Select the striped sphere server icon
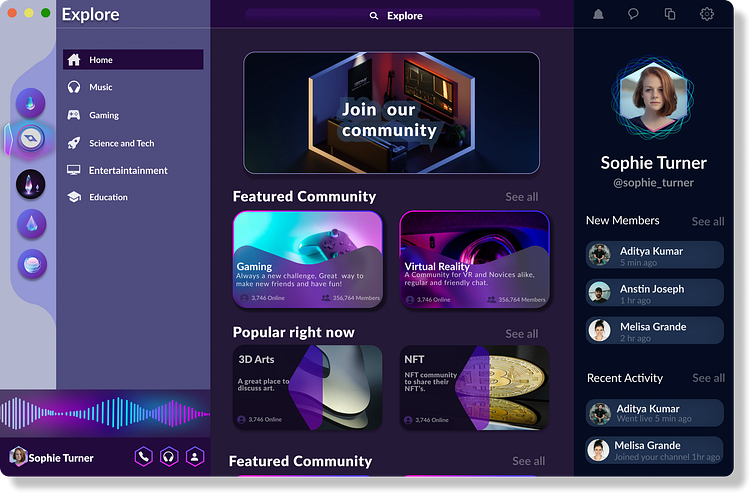The height and width of the screenshot is (495, 752). click(32, 264)
